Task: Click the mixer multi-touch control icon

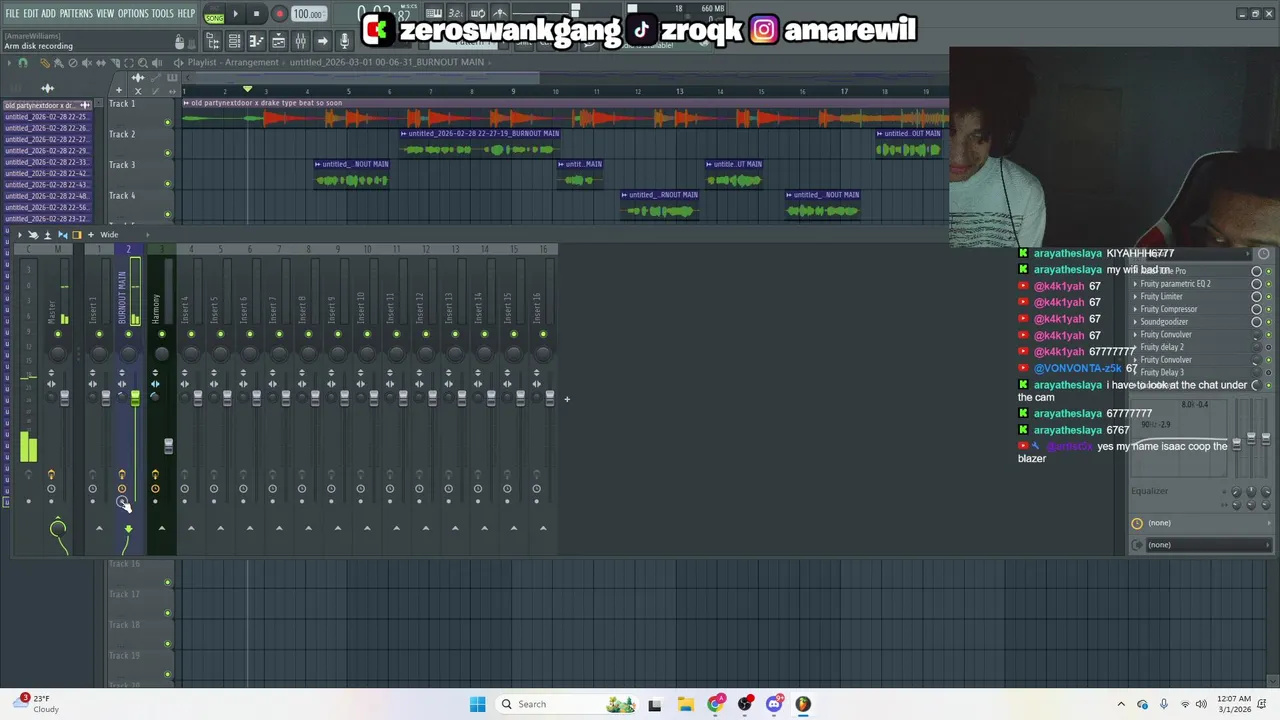Action: [33, 234]
